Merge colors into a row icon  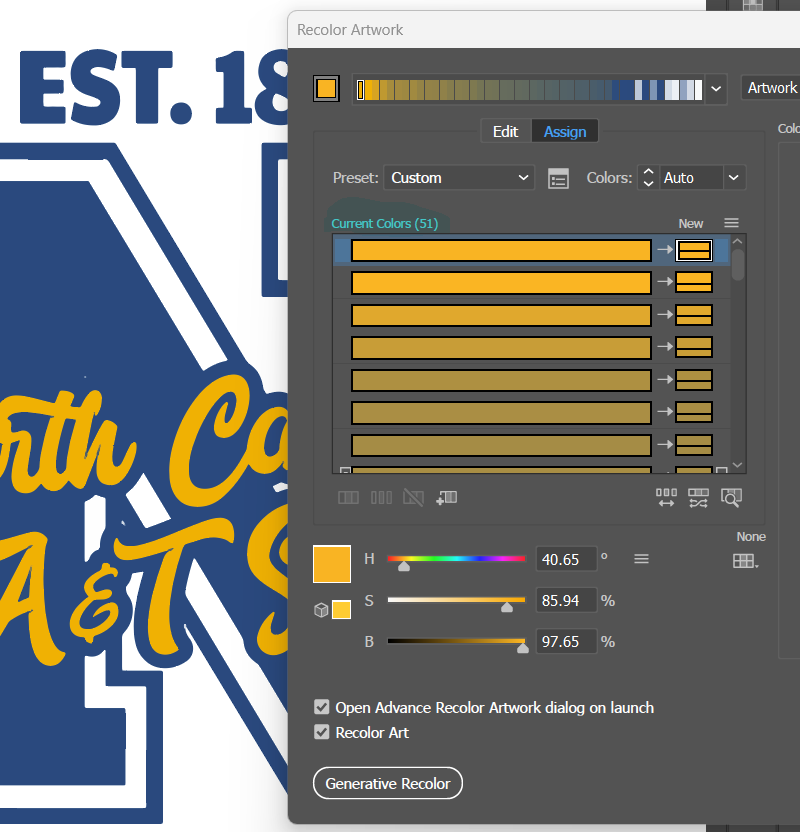click(x=349, y=498)
